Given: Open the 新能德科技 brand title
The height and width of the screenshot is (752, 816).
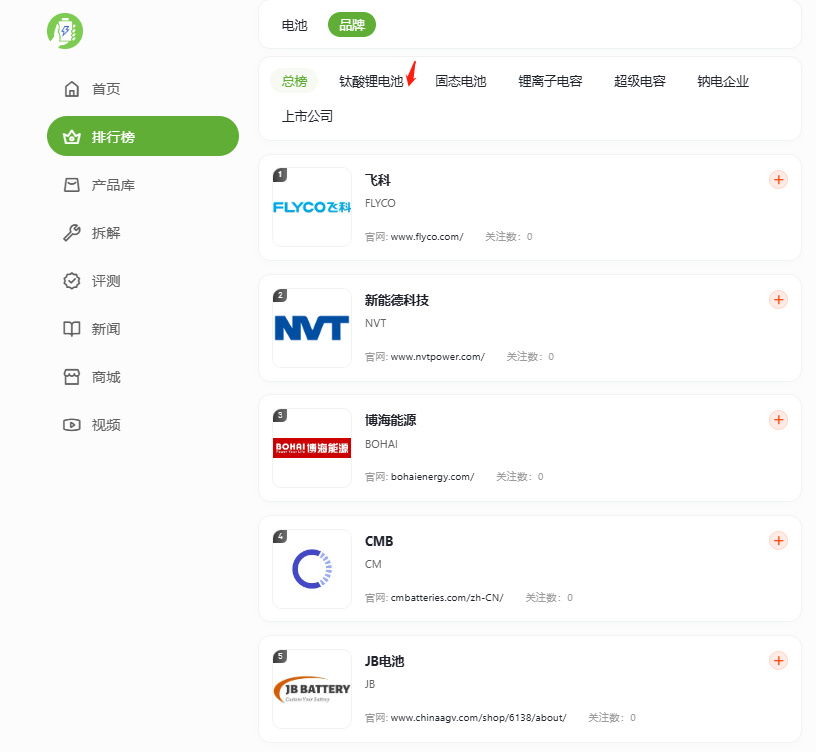Looking at the screenshot, I should coord(397,300).
